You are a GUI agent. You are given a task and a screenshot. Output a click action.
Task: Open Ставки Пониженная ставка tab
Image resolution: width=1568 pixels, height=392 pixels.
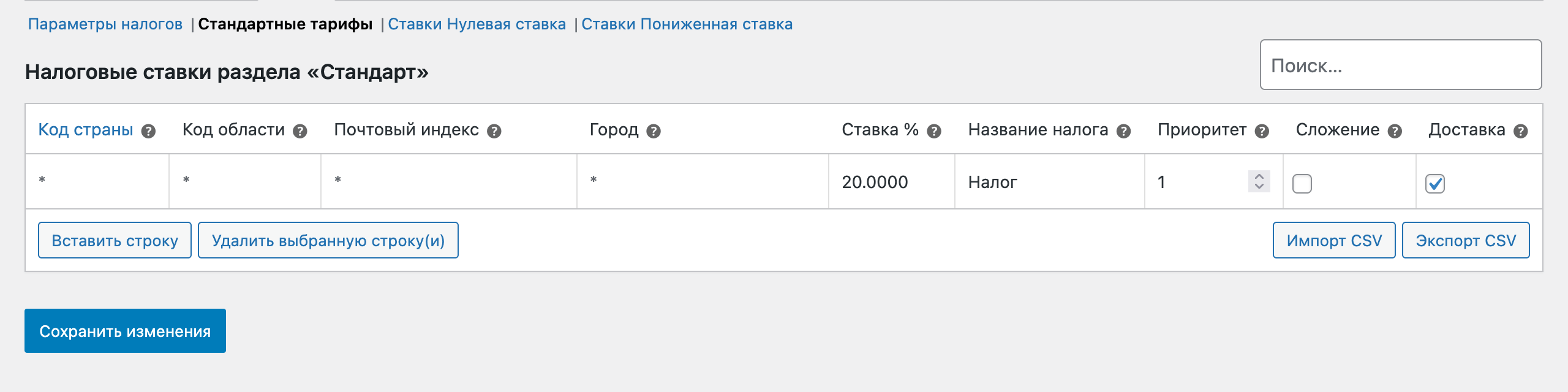tap(687, 24)
